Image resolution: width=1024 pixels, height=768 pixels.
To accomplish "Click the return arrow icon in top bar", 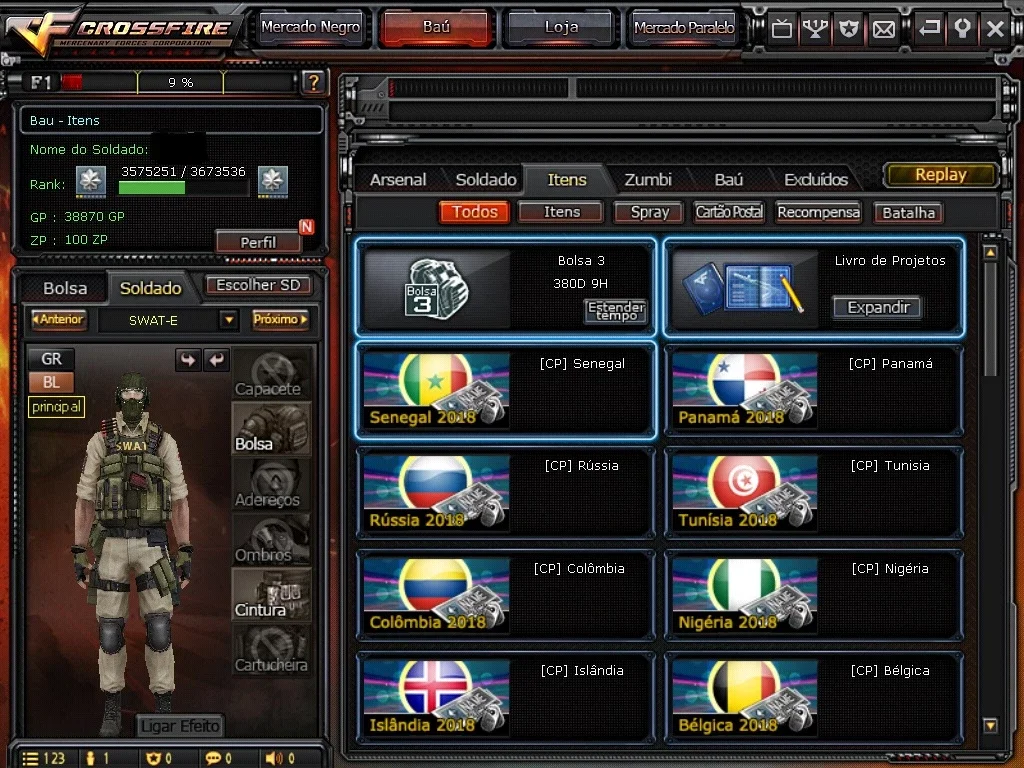I will point(929,28).
